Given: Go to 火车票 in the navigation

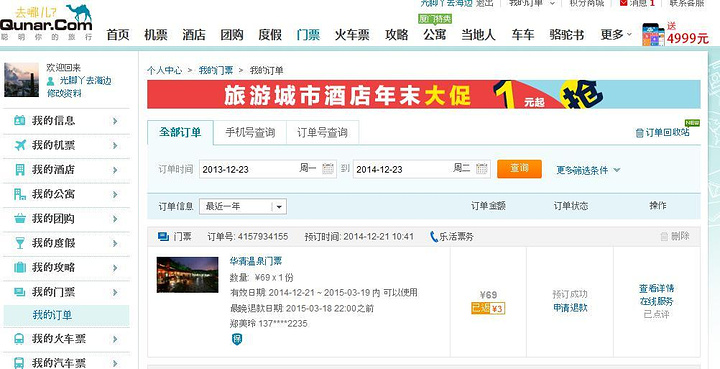Looking at the screenshot, I should coord(352,34).
